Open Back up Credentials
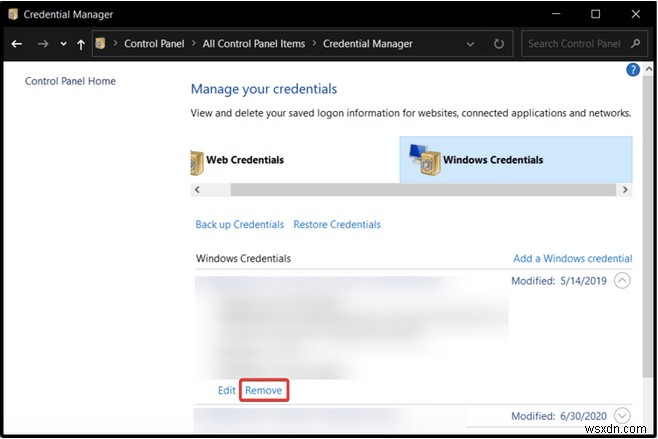This screenshot has width=658, height=439. tap(240, 225)
